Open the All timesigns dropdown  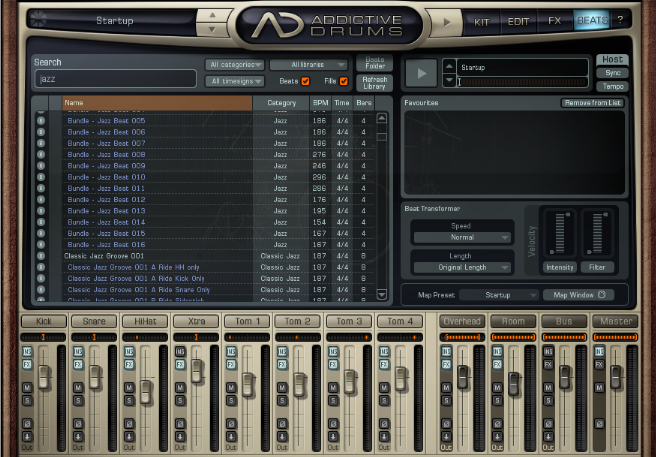coord(235,81)
